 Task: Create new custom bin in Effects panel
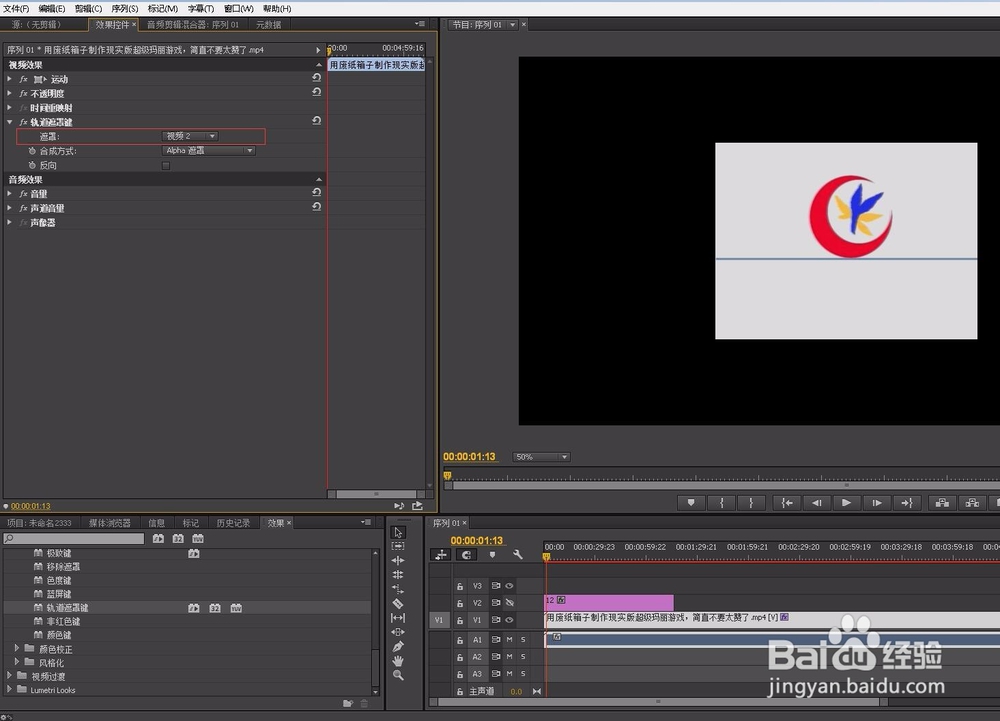348,703
